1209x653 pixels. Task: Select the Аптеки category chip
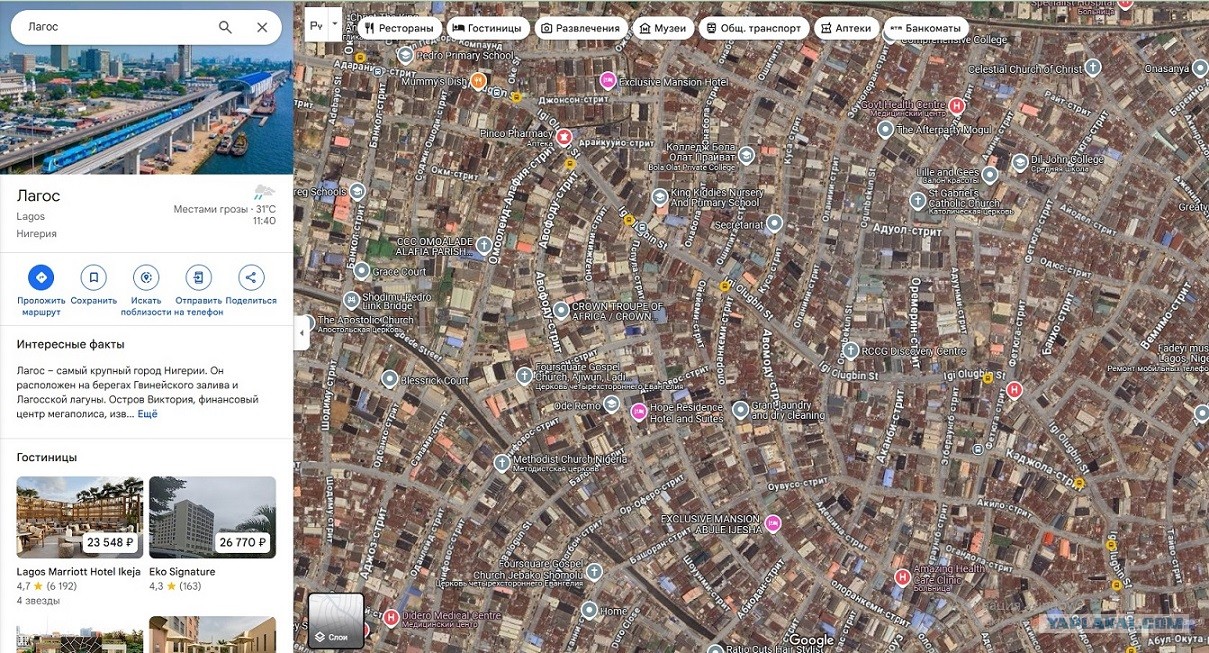coord(847,28)
